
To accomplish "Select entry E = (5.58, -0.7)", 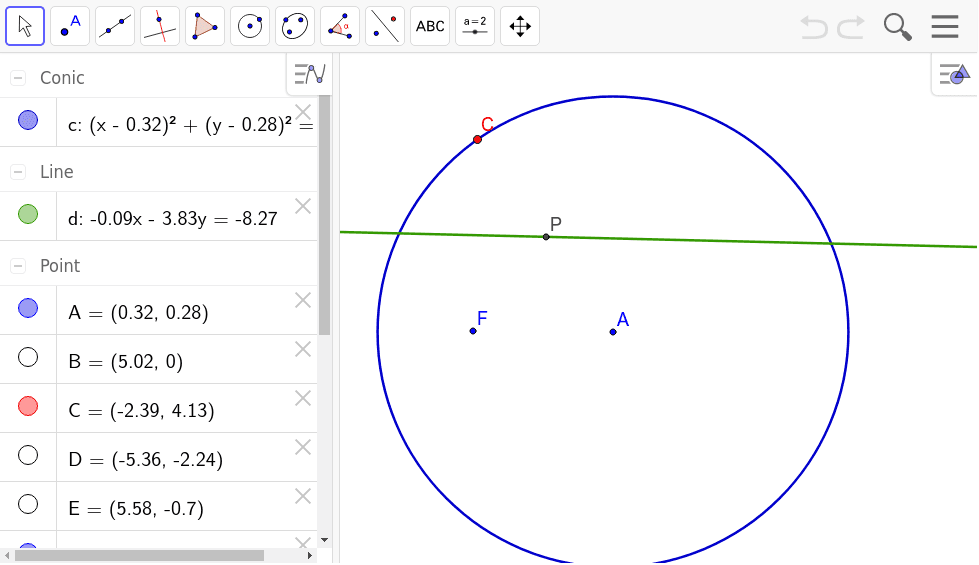I will point(187,506).
